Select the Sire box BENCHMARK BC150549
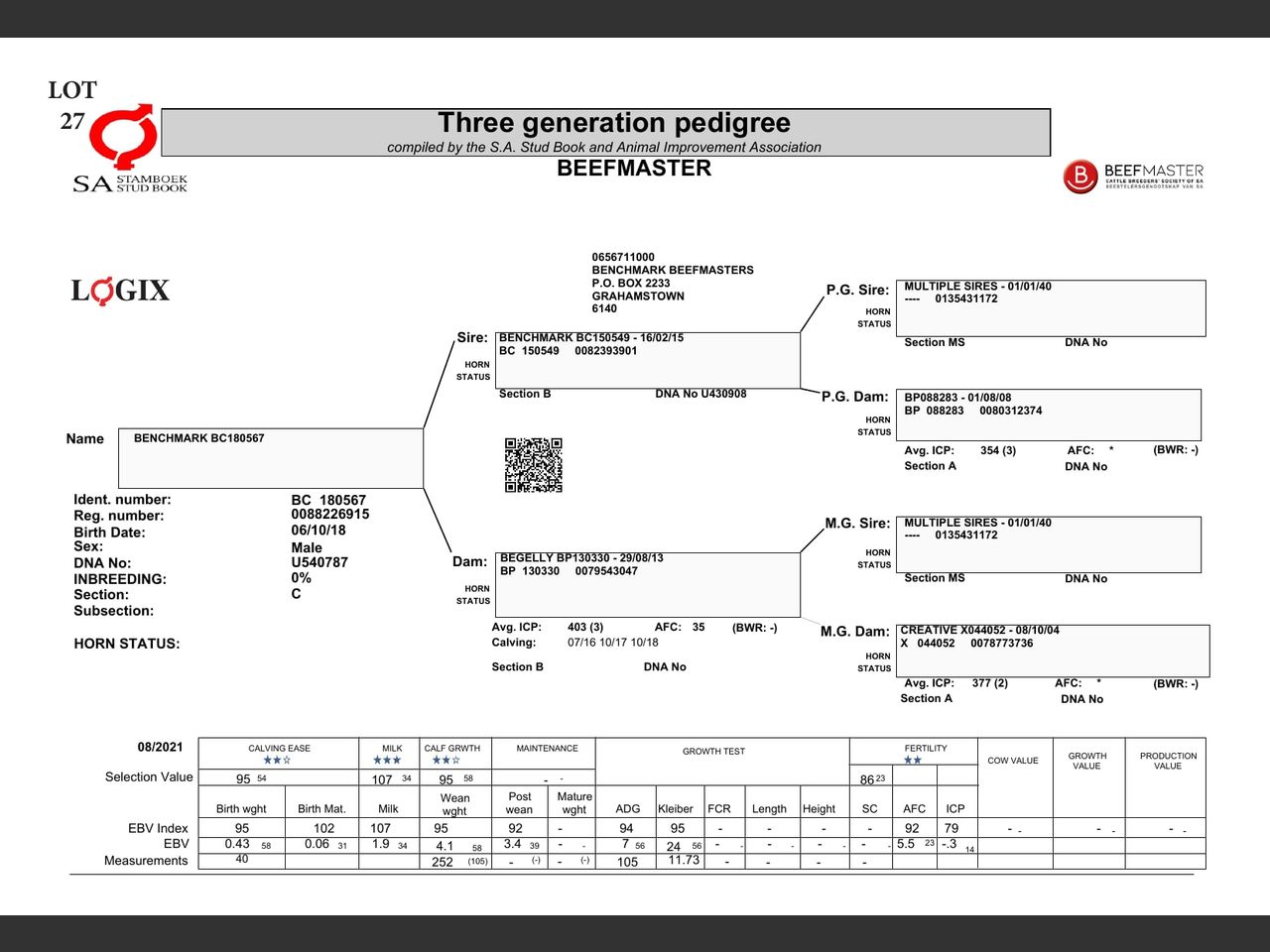The height and width of the screenshot is (952, 1270). [x=647, y=360]
